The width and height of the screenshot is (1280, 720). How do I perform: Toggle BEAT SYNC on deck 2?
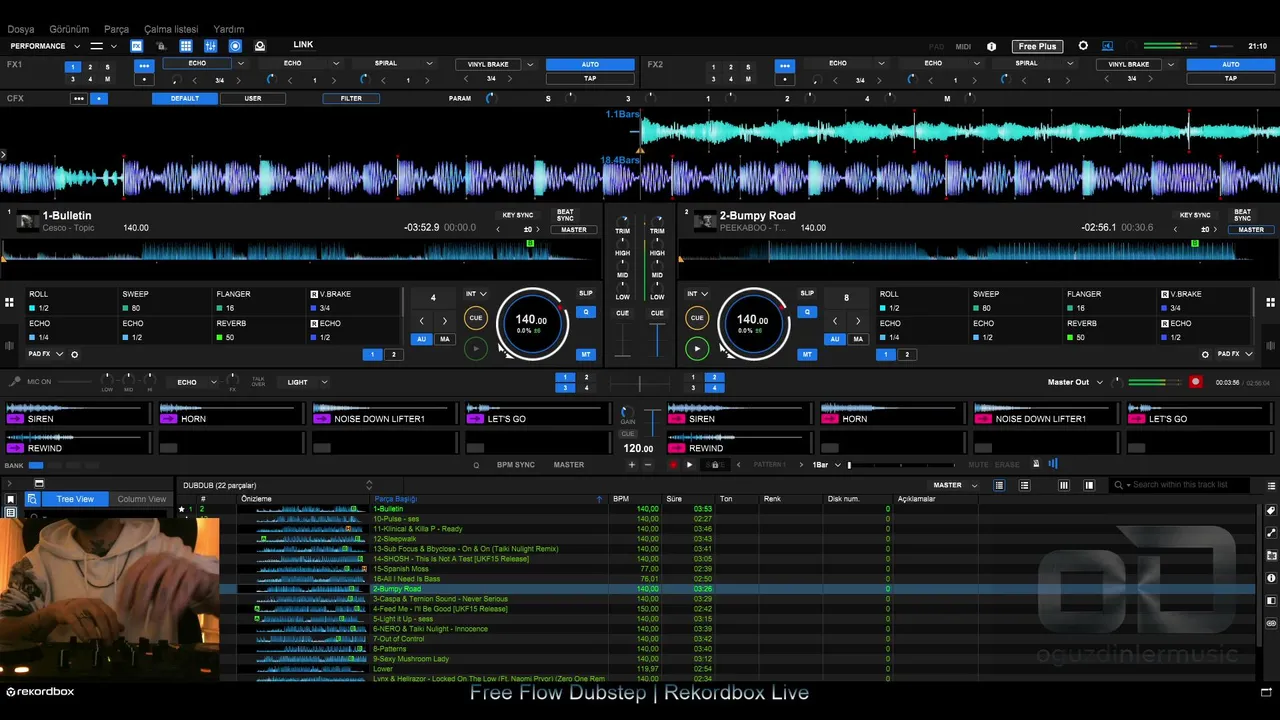(1242, 215)
